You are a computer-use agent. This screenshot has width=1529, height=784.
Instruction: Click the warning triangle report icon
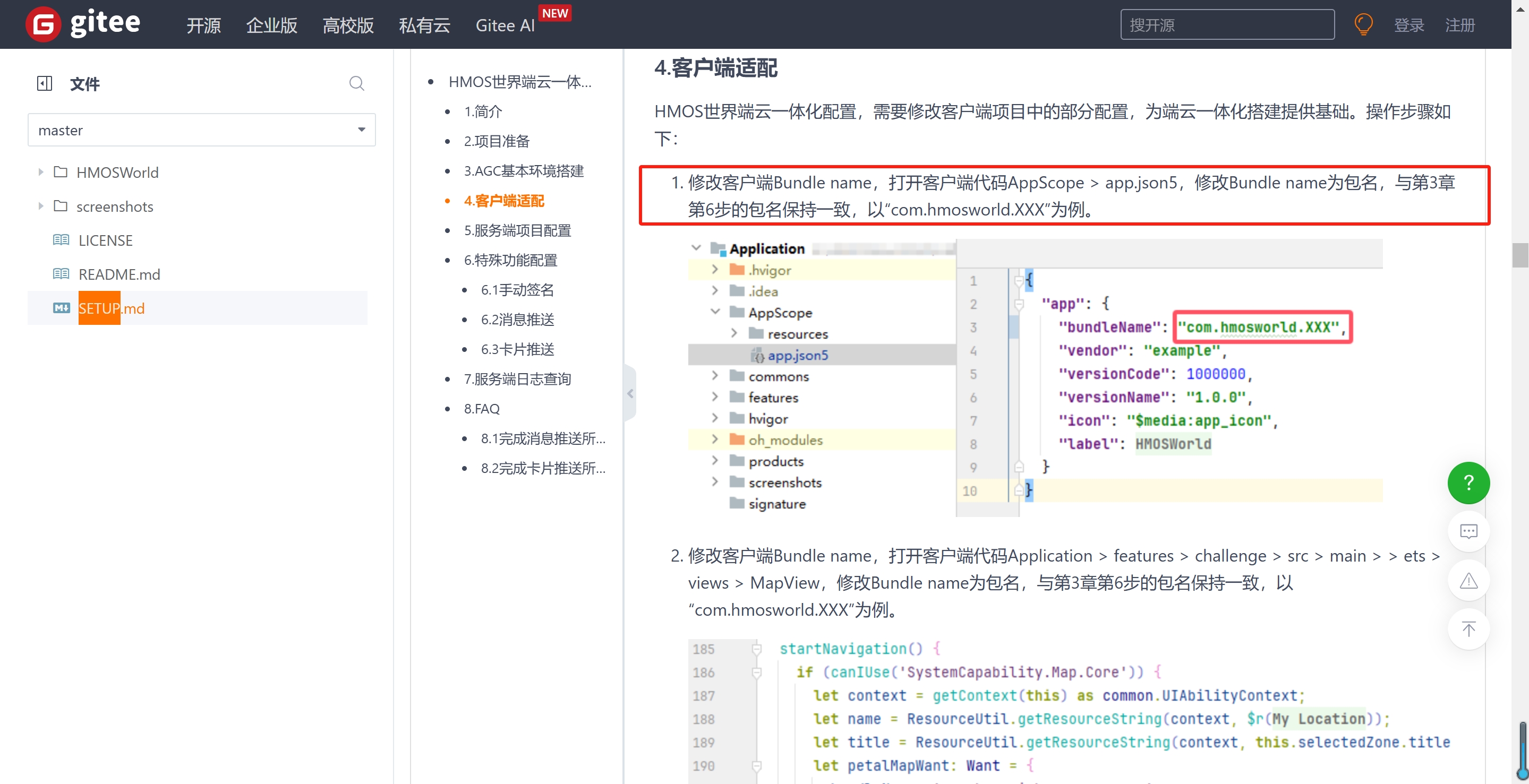click(1468, 581)
